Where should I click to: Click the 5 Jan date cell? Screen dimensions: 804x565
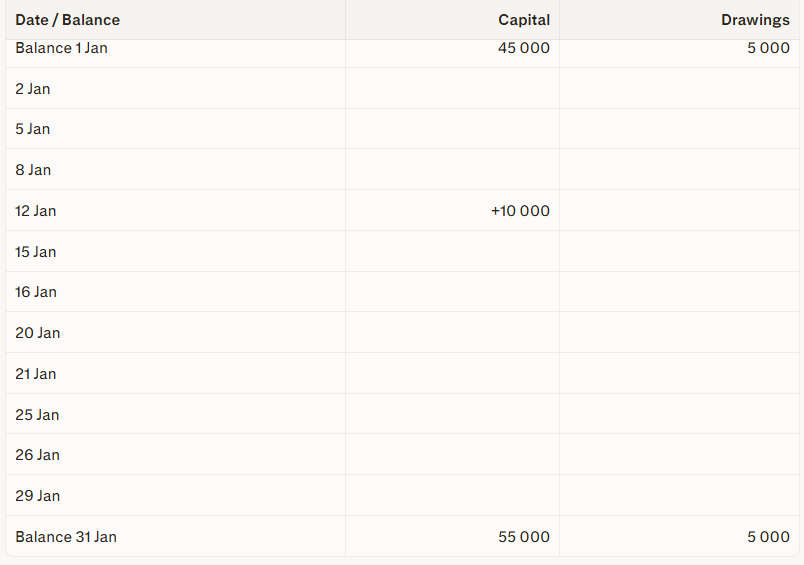[x=33, y=129]
